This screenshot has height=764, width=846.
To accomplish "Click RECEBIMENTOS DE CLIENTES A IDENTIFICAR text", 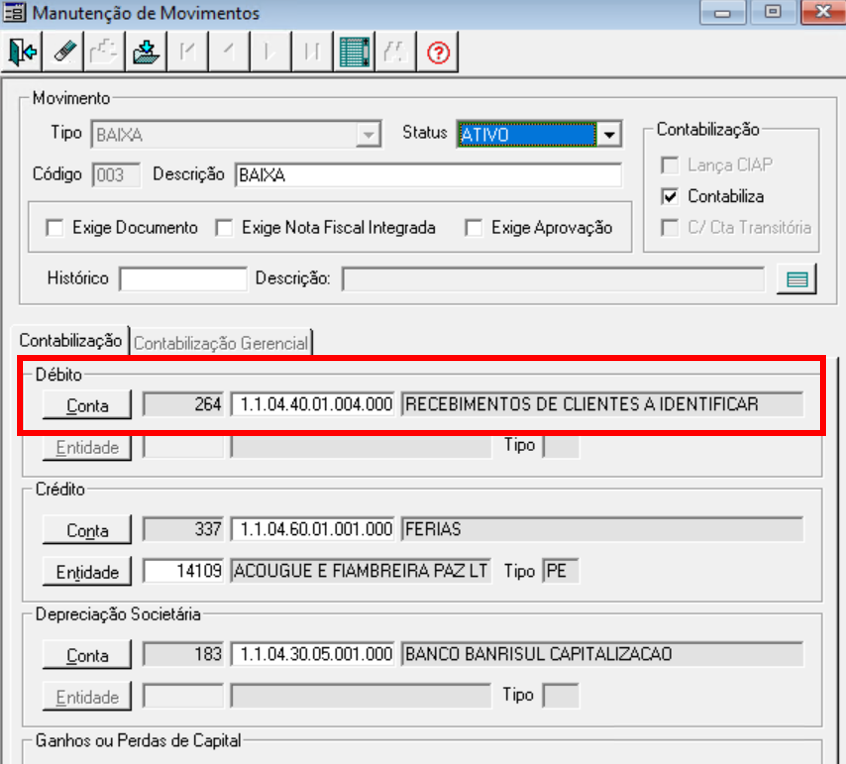I will (x=582, y=404).
